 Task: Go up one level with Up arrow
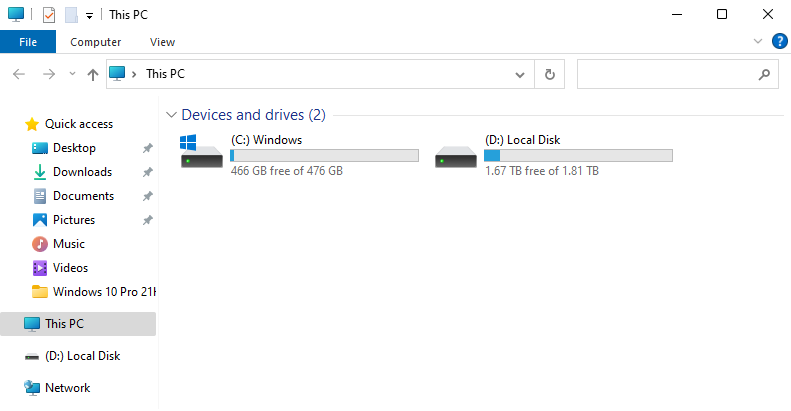92,75
